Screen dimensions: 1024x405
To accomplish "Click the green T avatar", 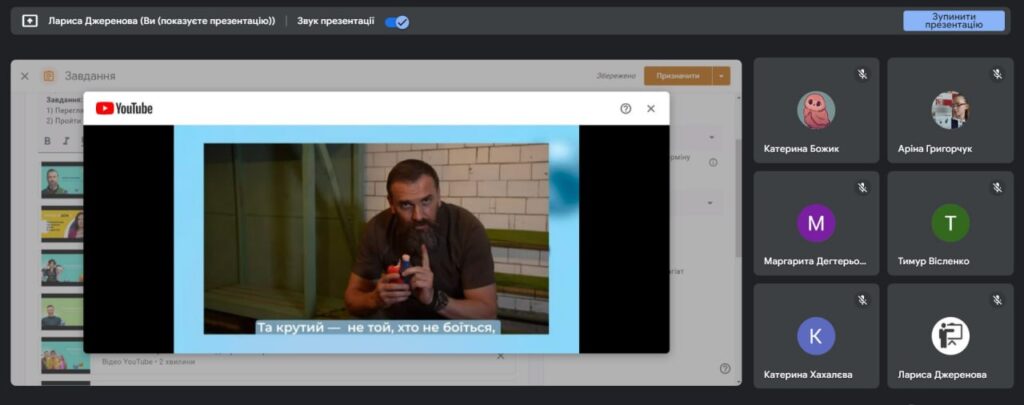I will (x=950, y=223).
